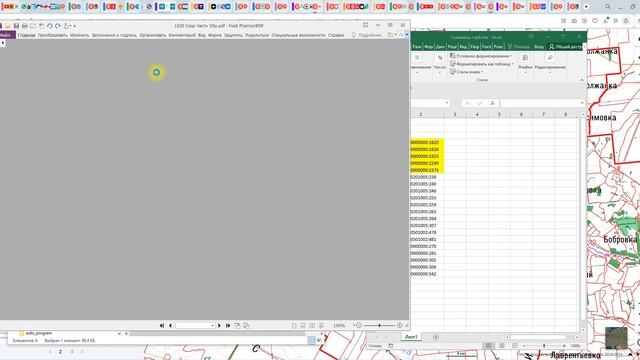This screenshot has width=640, height=360.
Task: Collapse the Excel ribbon with the chevron
Action: (x=582, y=80)
